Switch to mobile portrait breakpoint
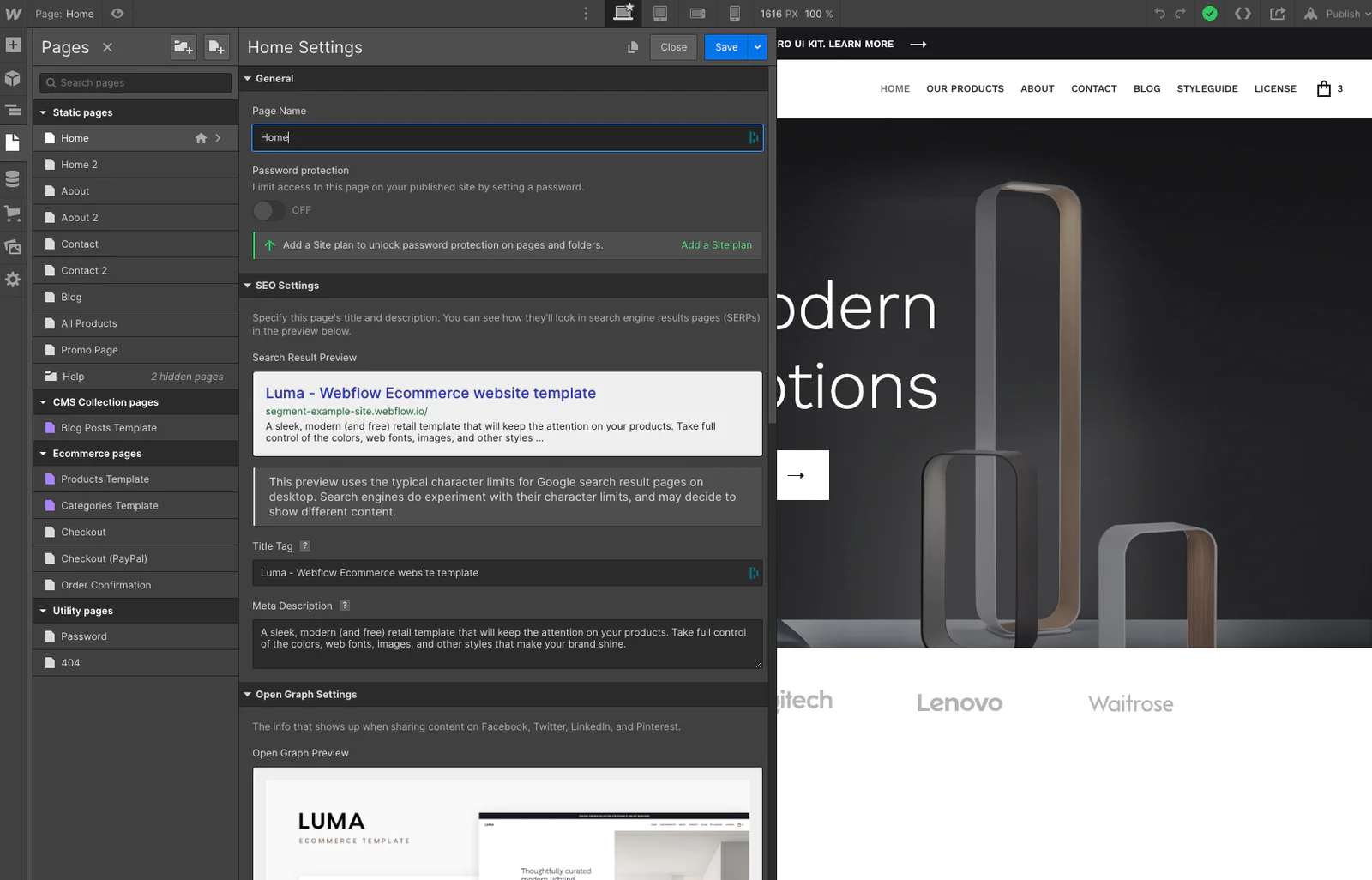1372x880 pixels. point(735,14)
